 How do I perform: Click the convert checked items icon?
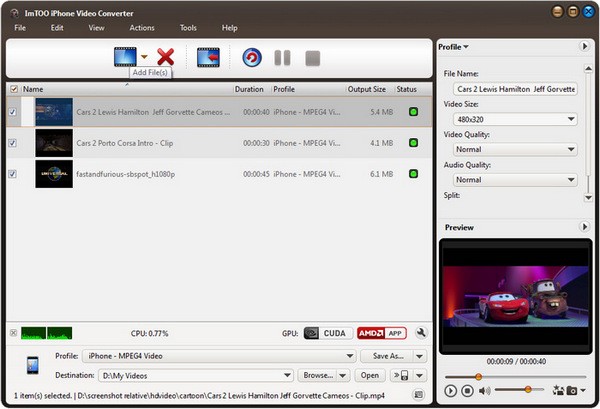tap(252, 57)
